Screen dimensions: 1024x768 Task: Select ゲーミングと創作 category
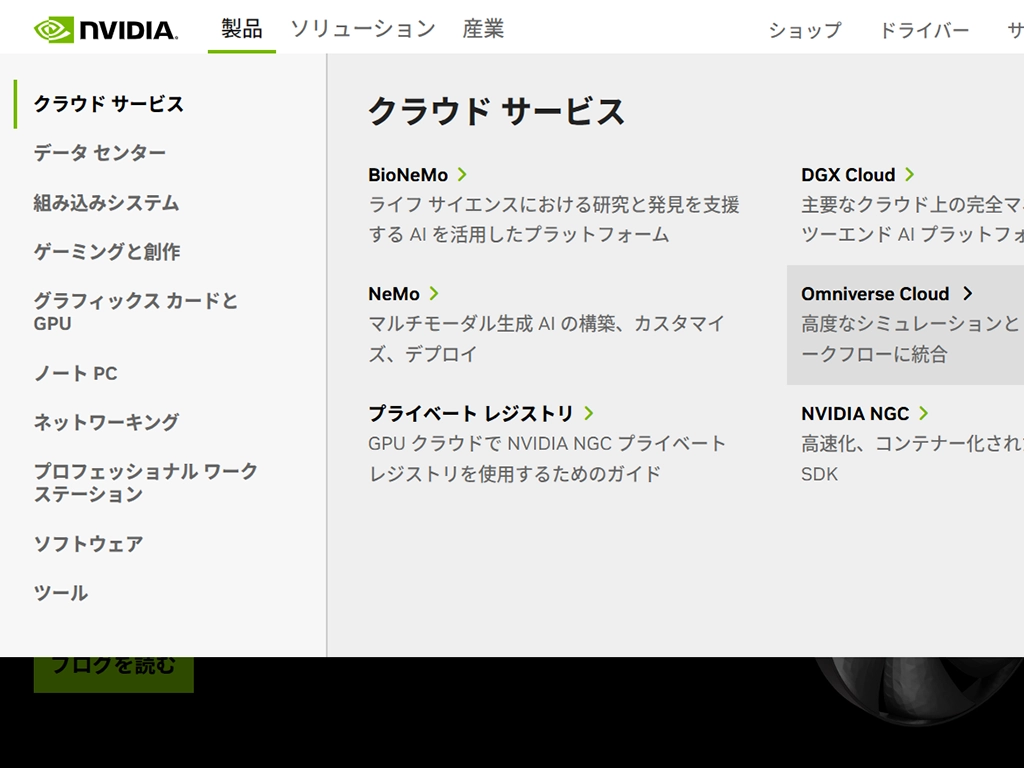[106, 251]
